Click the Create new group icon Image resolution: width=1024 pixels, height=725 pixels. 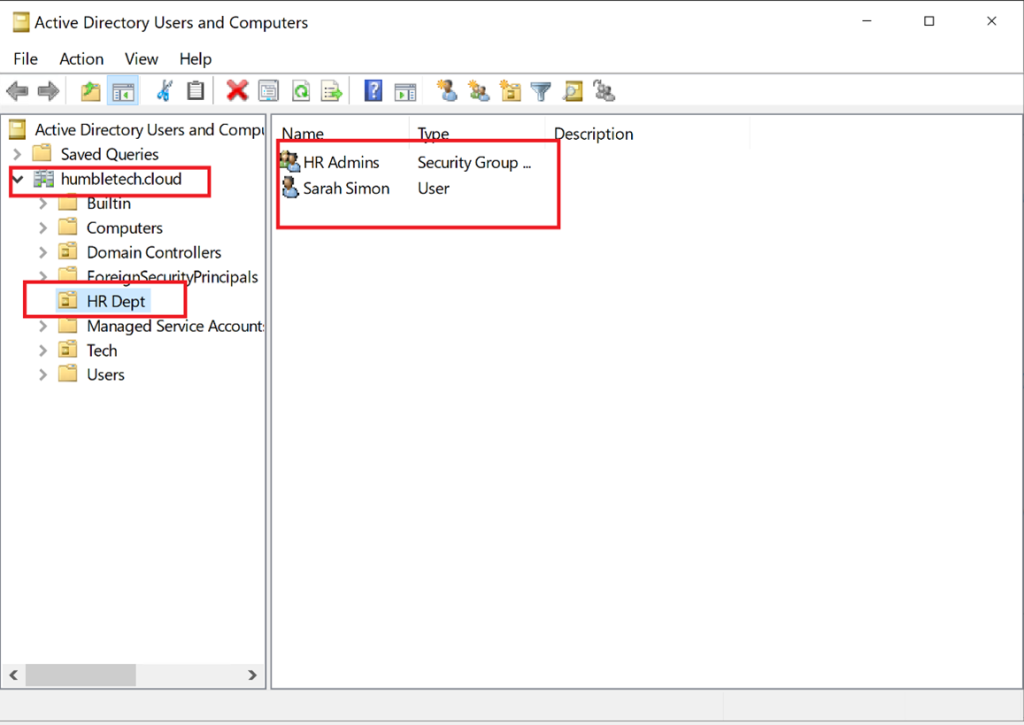(x=479, y=91)
